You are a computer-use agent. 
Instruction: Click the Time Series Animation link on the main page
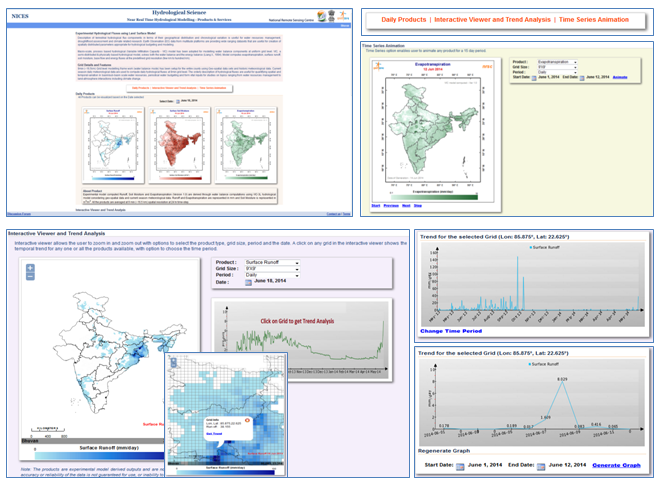click(x=213, y=88)
